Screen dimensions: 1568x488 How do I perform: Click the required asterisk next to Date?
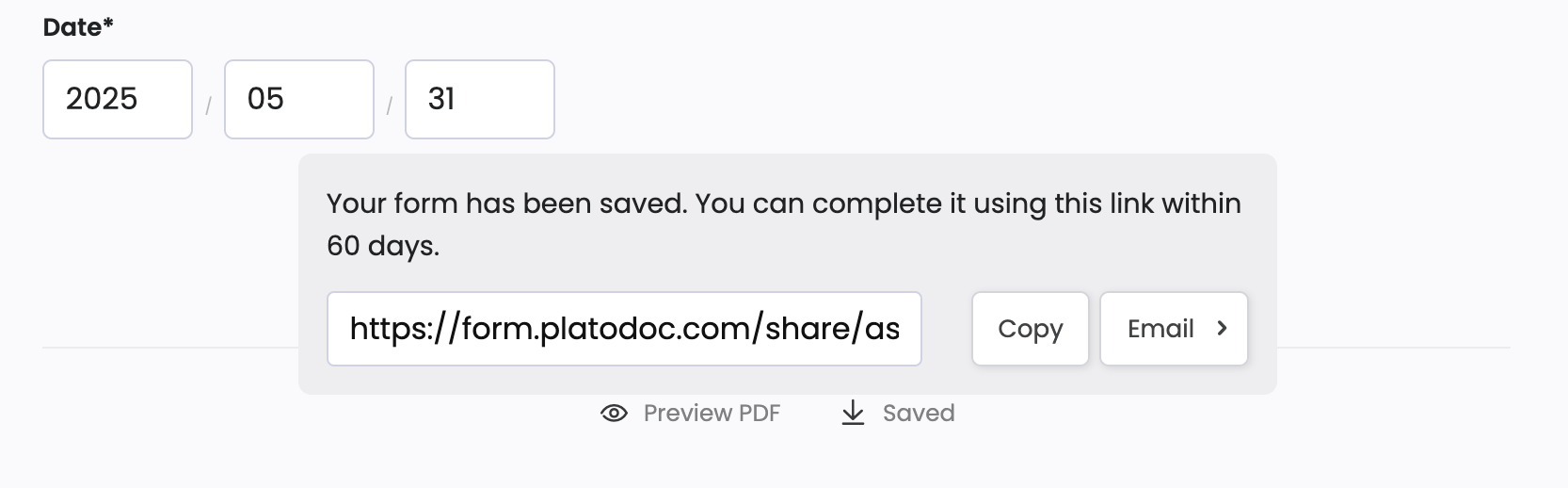coord(108,24)
